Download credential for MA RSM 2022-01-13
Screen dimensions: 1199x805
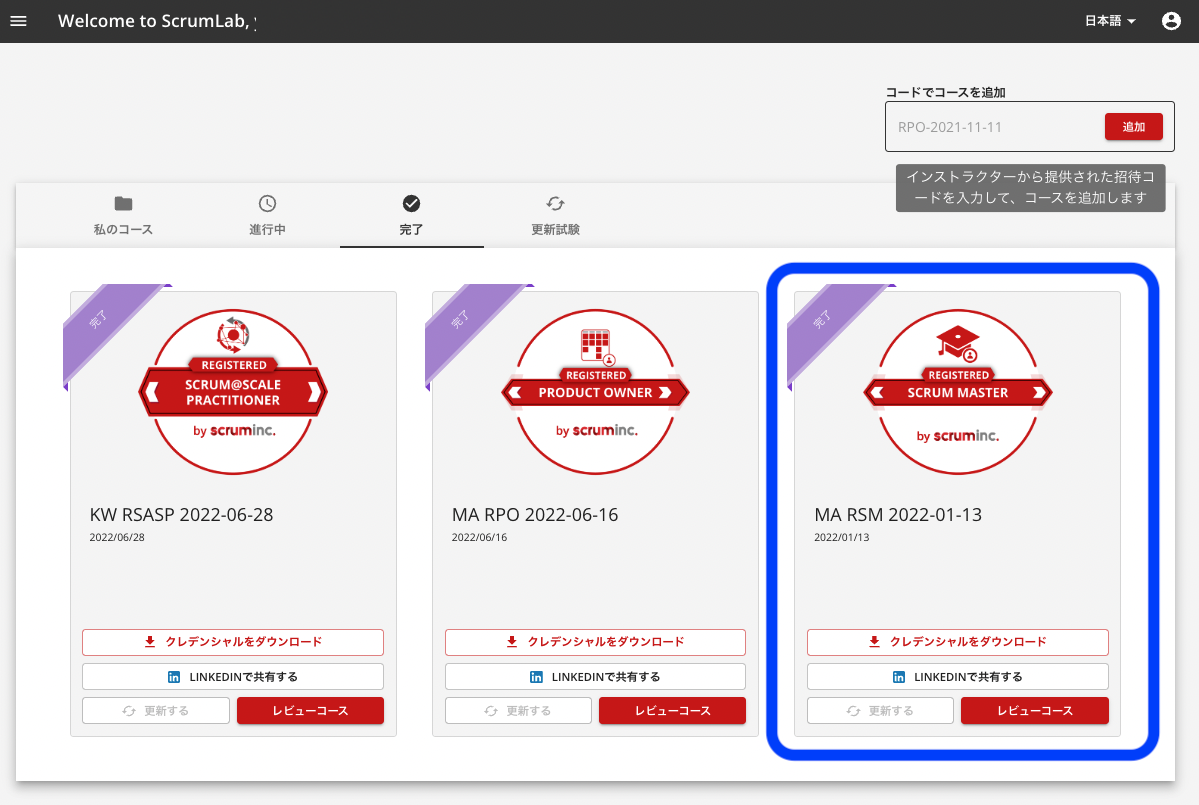(958, 642)
